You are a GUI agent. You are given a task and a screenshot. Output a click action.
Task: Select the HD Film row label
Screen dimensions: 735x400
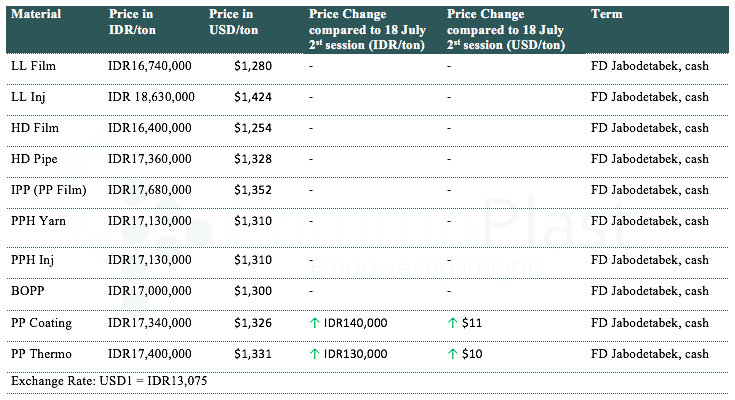pyautogui.click(x=35, y=128)
